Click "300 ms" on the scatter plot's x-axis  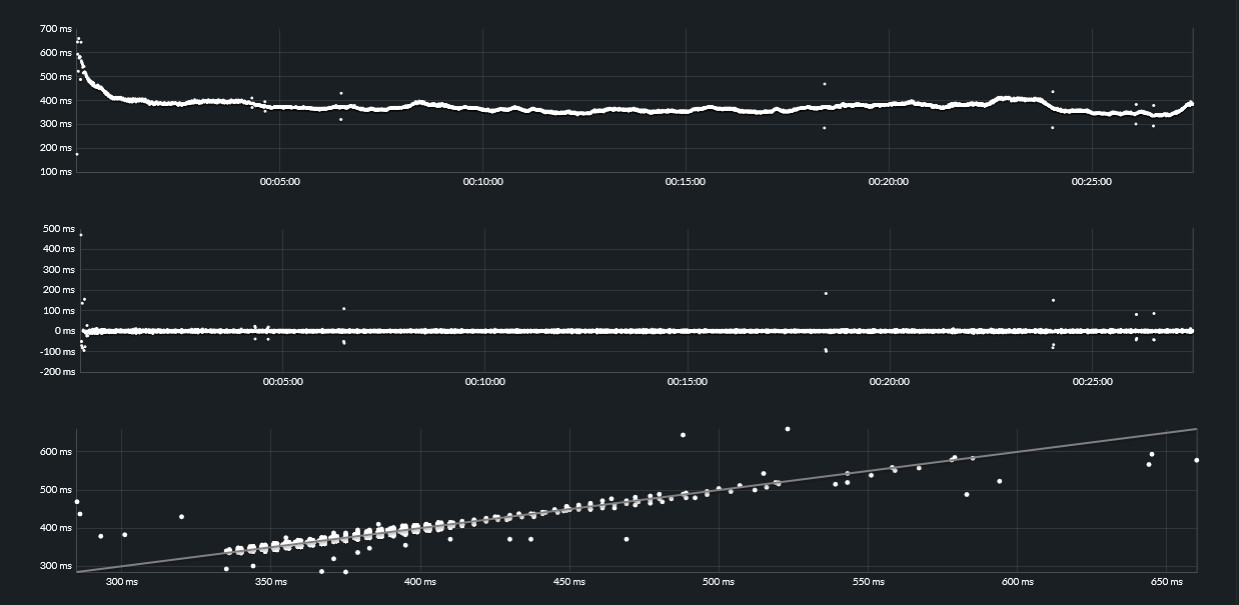120,581
